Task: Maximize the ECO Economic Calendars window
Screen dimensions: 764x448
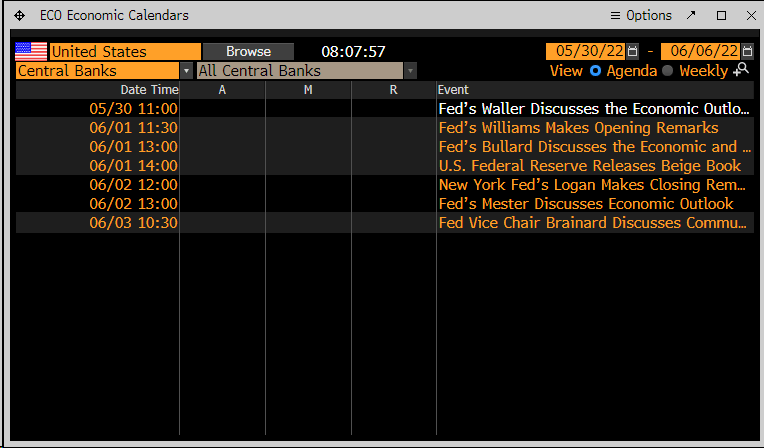Action: (x=722, y=16)
